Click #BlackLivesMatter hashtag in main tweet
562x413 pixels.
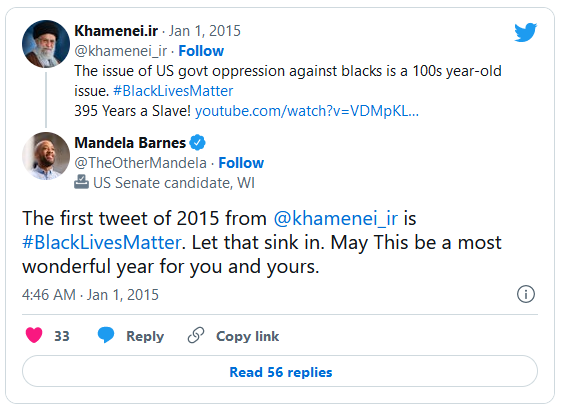coord(102,243)
